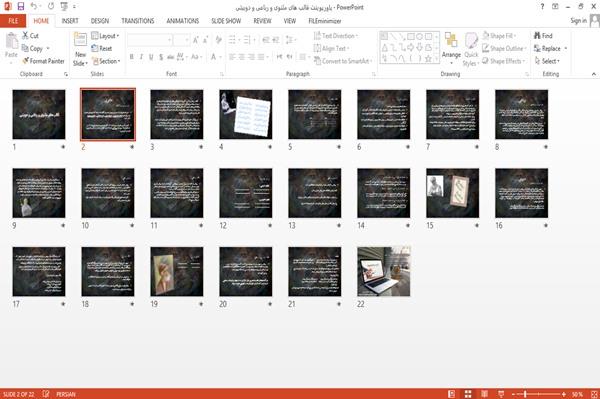Open the font name combo box
The width and height of the screenshot is (600, 399).
tap(149, 39)
